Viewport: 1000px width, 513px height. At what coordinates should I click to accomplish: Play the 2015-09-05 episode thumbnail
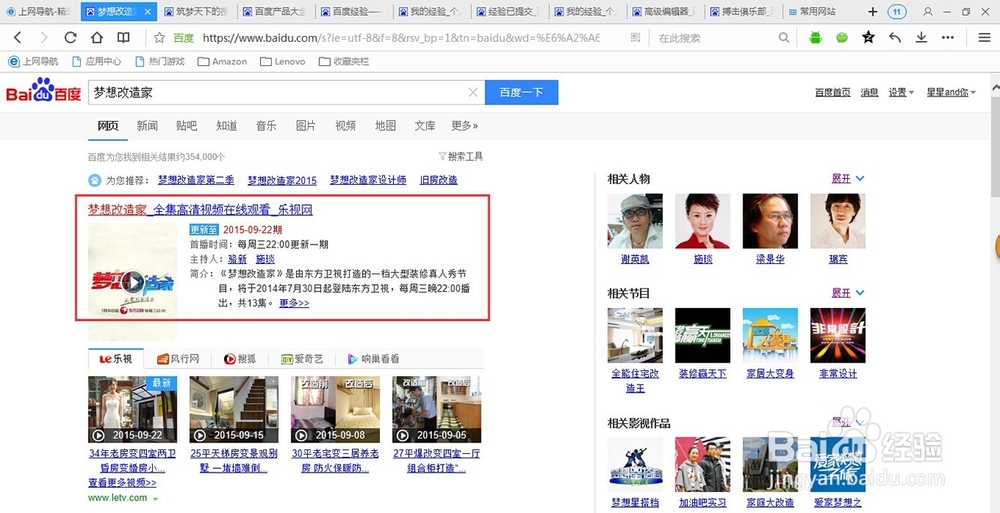pos(437,409)
